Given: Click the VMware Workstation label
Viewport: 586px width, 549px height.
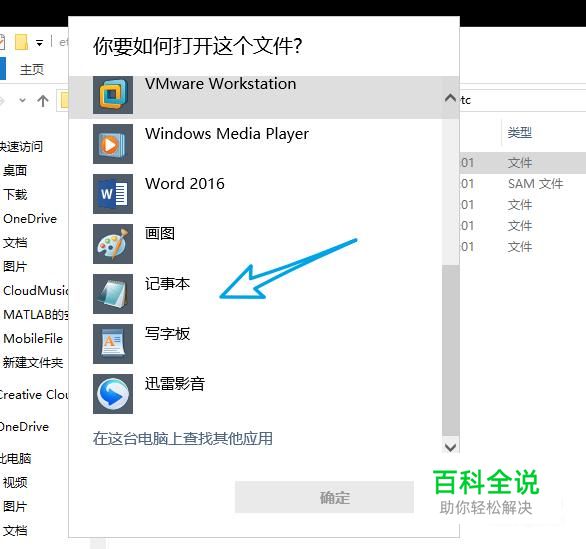Looking at the screenshot, I should click(x=220, y=84).
